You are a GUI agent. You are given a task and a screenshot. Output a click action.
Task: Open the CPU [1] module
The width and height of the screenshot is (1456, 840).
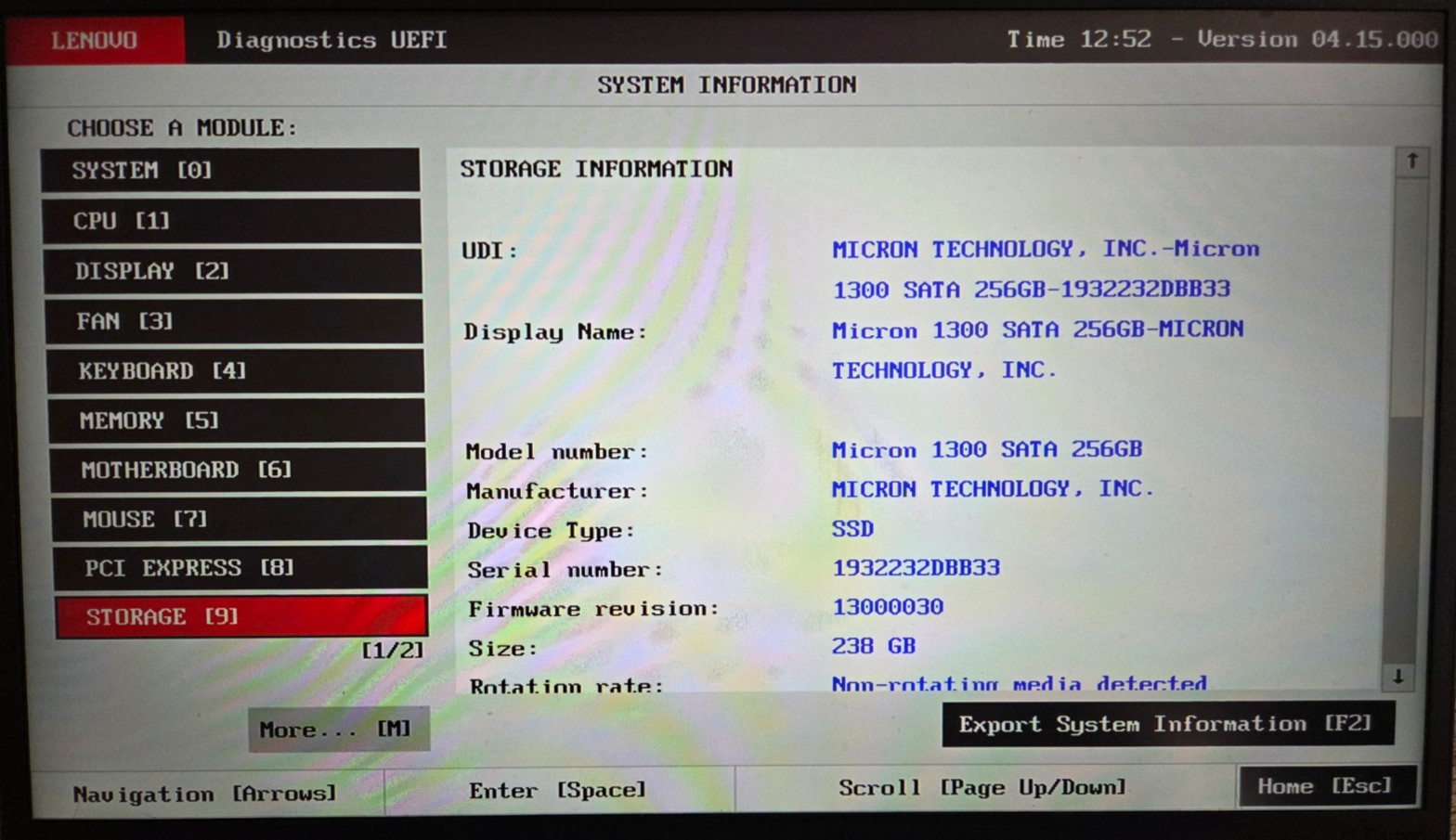tap(231, 221)
